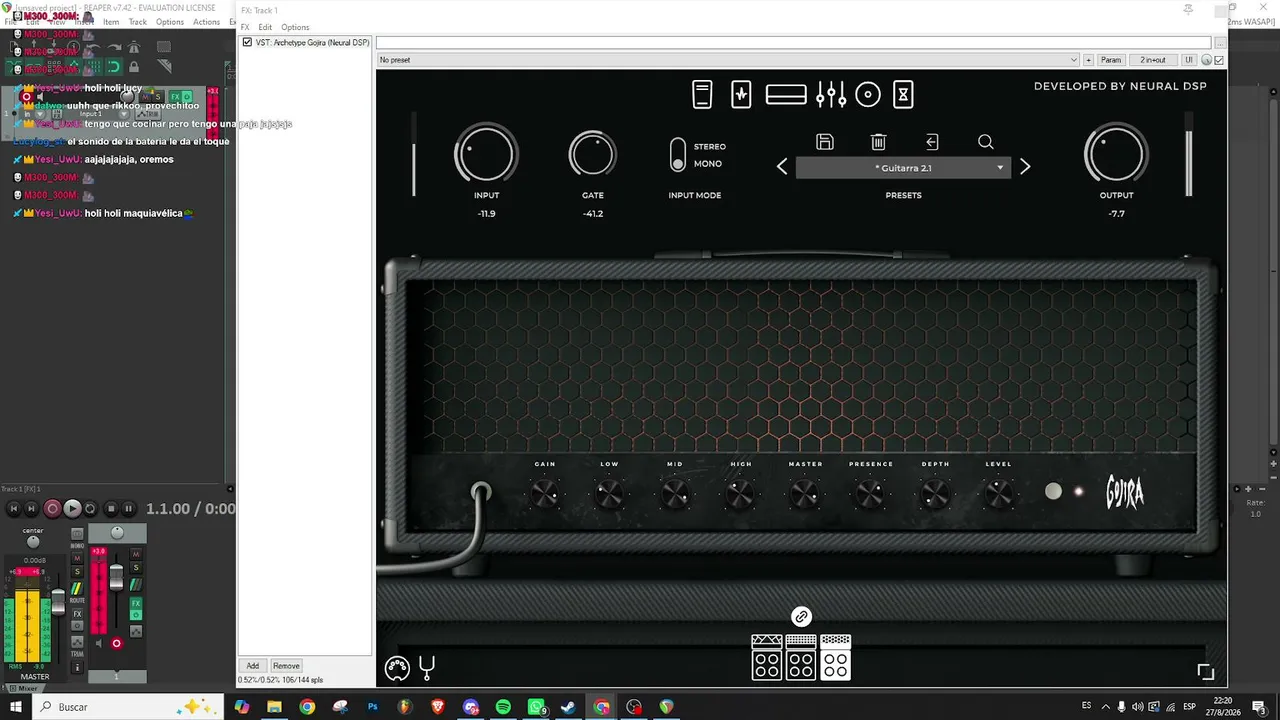Open the Actions menu in REAPER
The image size is (1280, 720).
tap(207, 22)
